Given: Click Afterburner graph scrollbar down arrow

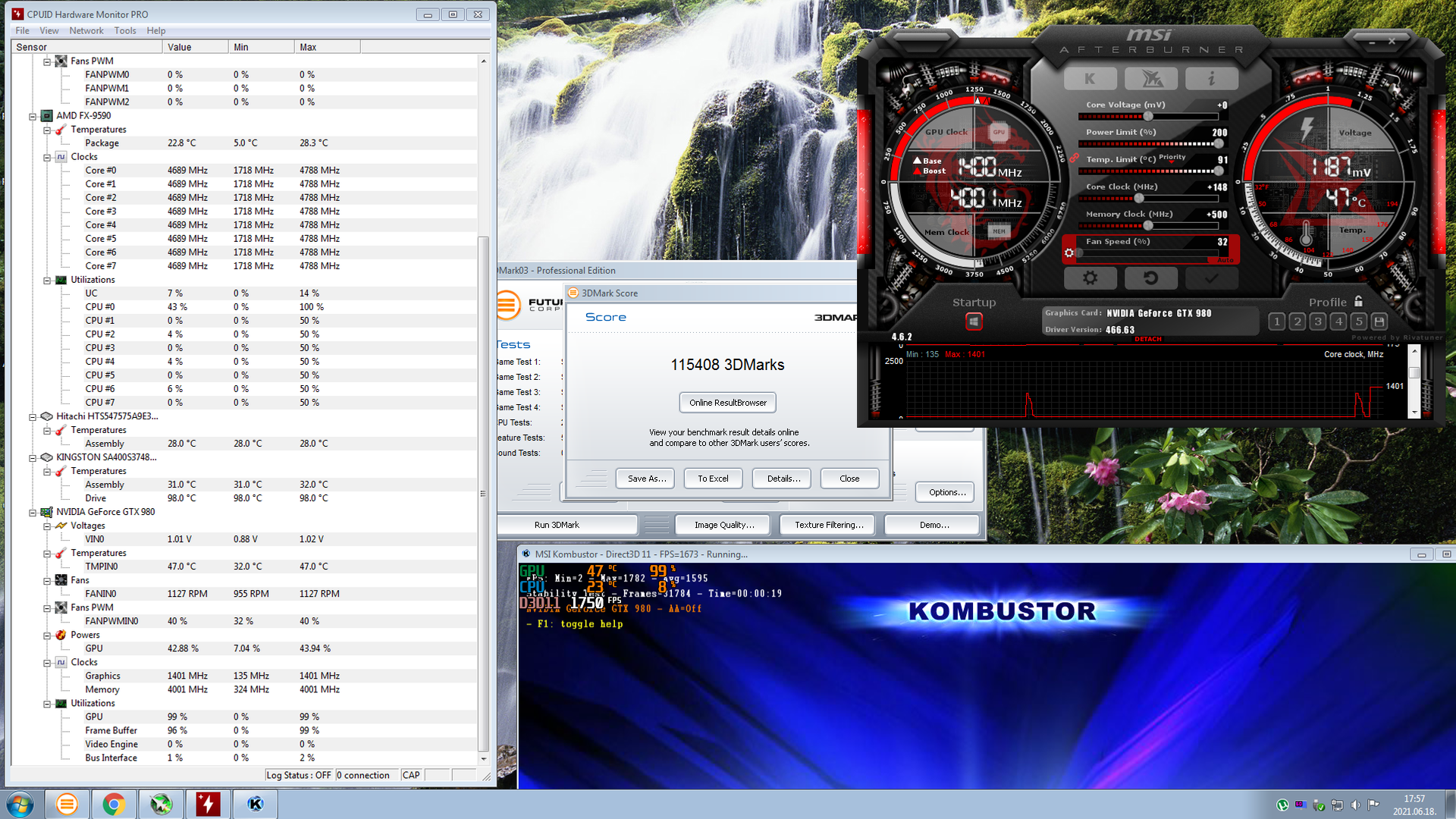Looking at the screenshot, I should [1414, 412].
